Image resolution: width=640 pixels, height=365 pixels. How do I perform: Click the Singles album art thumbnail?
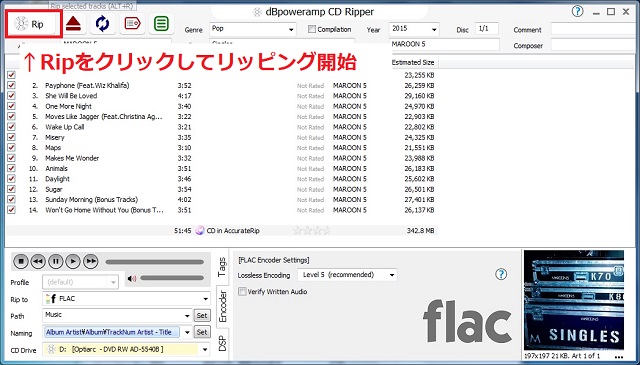pyautogui.click(x=574, y=300)
